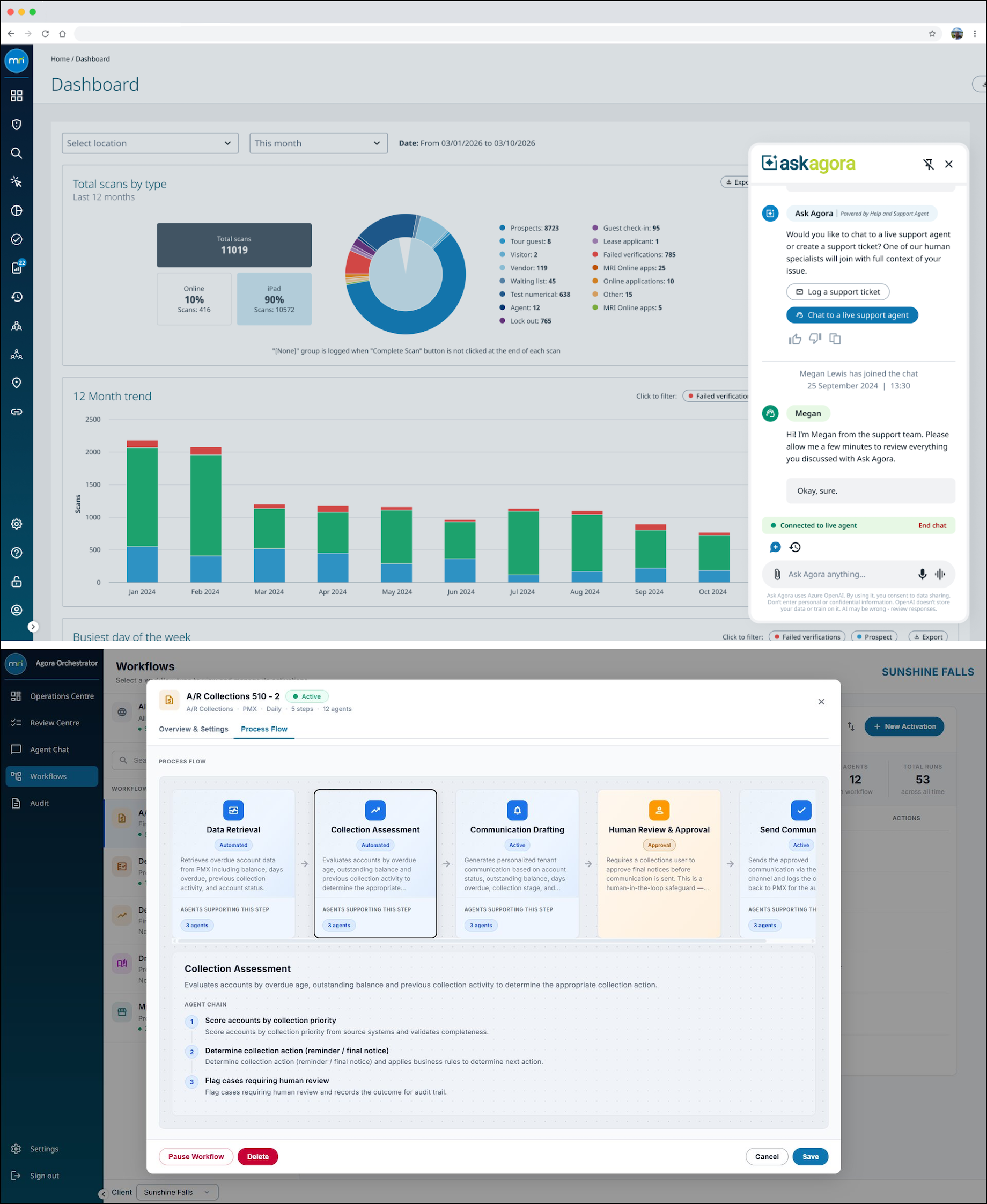Viewport: 987px width, 1204px height.
Task: Click the red Delete button
Action: click(x=257, y=1157)
